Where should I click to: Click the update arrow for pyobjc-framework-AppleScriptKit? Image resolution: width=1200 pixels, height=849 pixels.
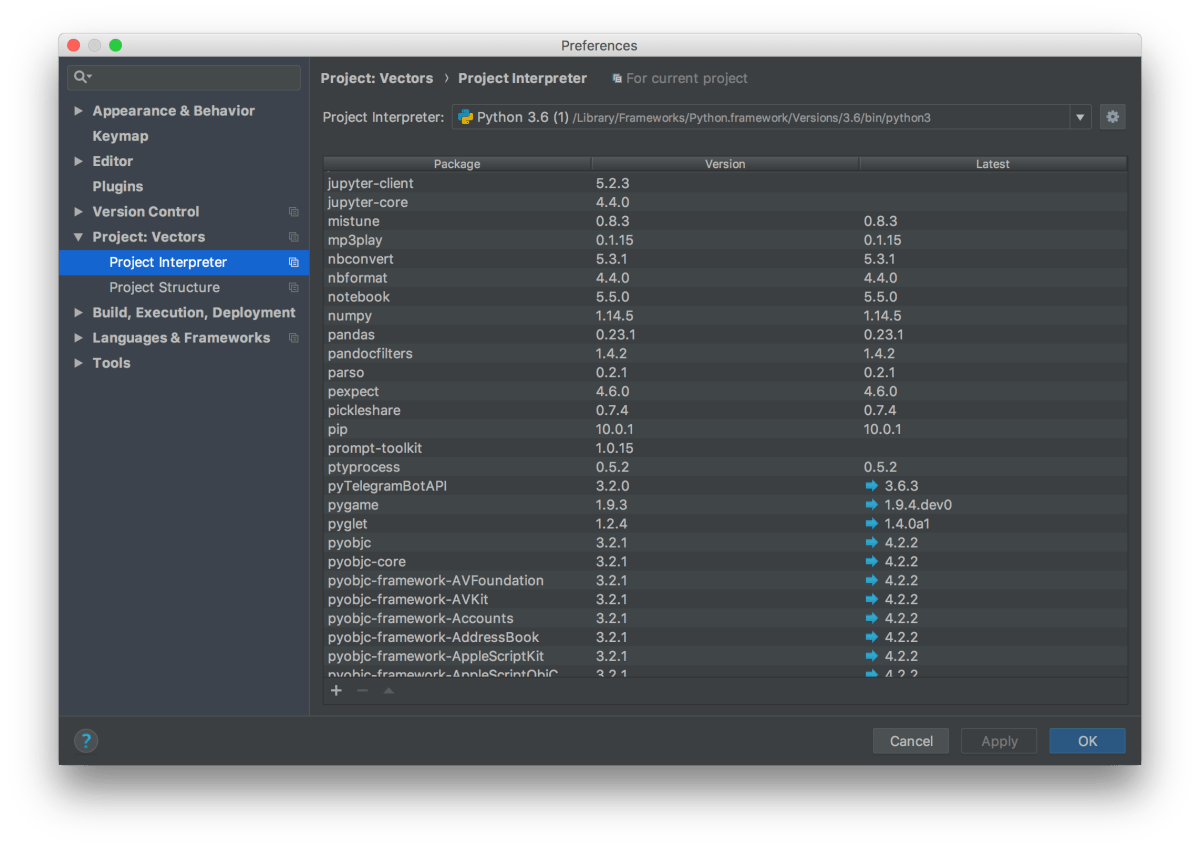pos(872,657)
